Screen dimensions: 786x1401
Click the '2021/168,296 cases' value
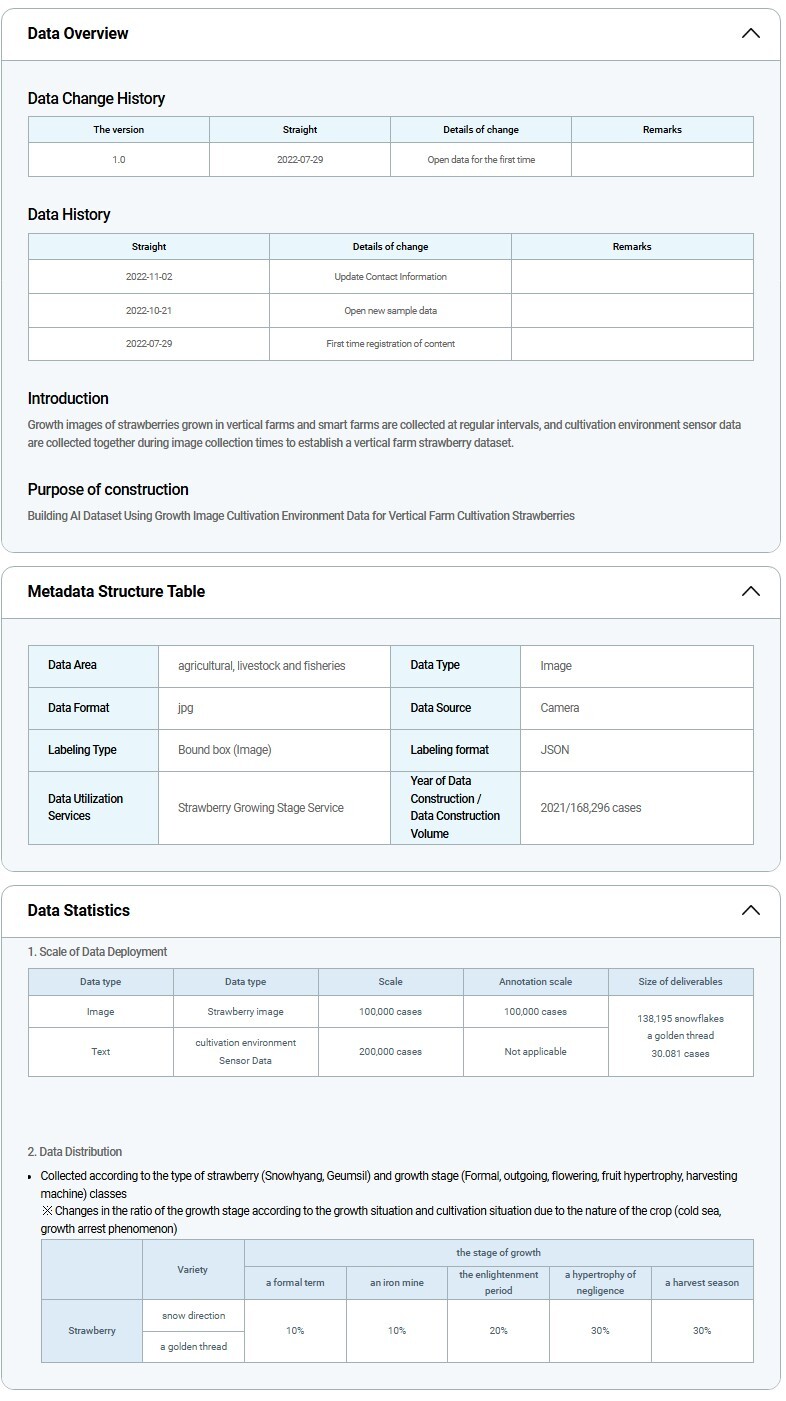pyautogui.click(x=591, y=807)
